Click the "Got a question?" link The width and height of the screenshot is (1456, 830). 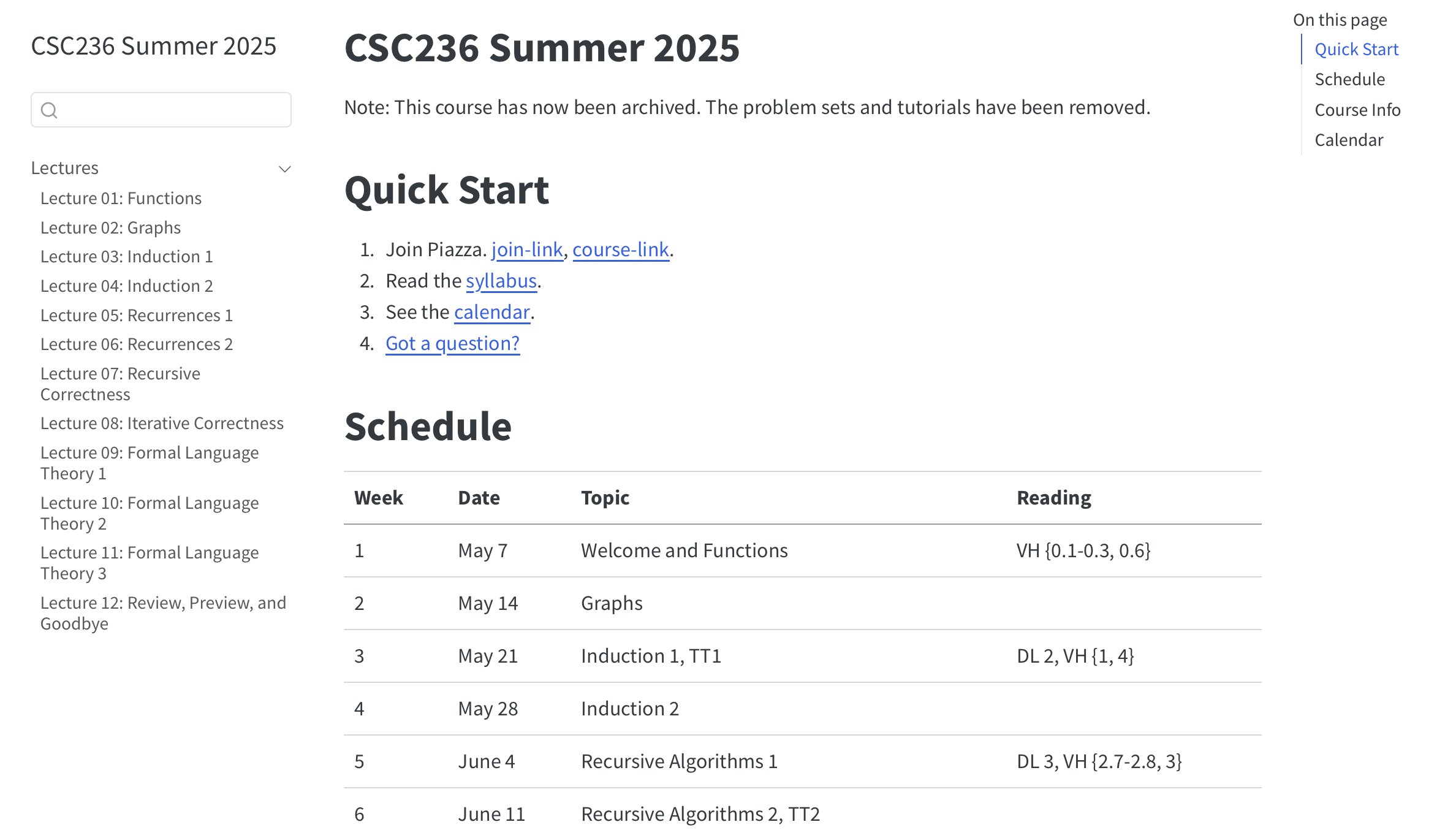(x=452, y=344)
